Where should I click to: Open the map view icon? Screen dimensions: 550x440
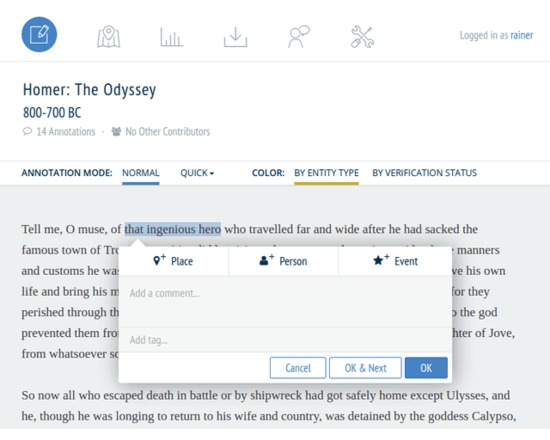(108, 36)
